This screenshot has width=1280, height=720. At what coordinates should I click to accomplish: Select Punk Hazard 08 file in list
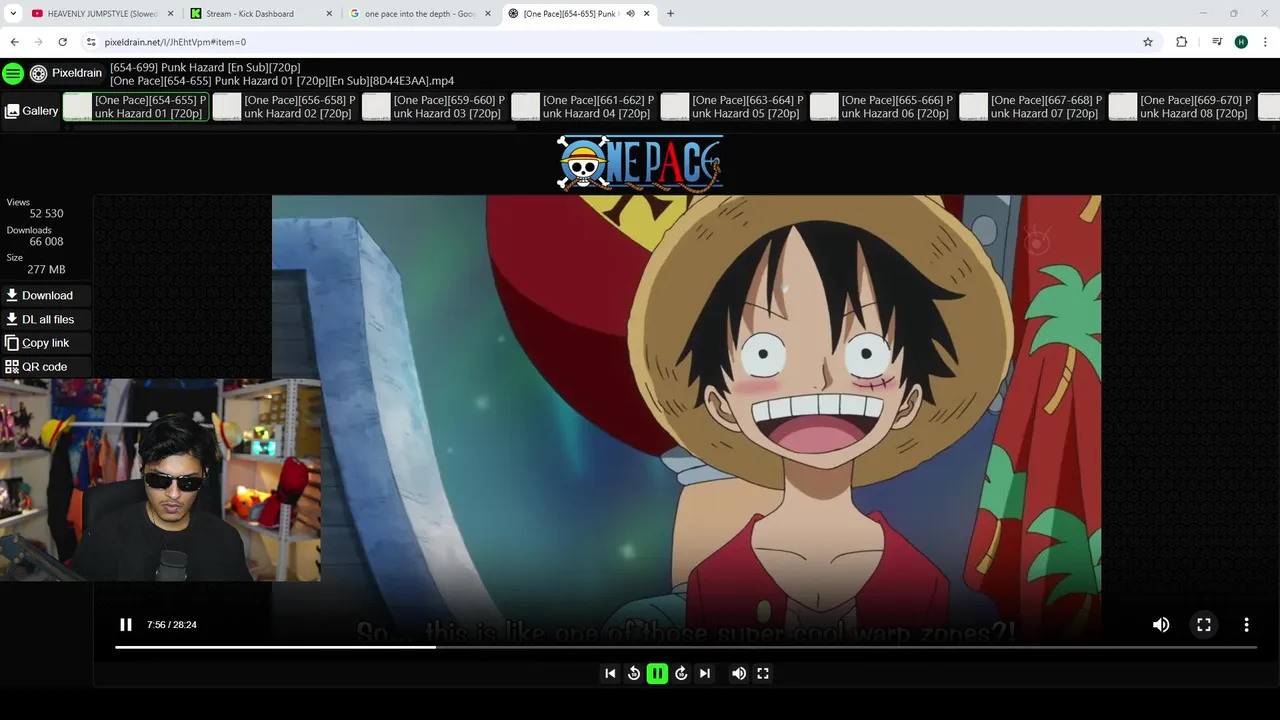pyautogui.click(x=1181, y=107)
